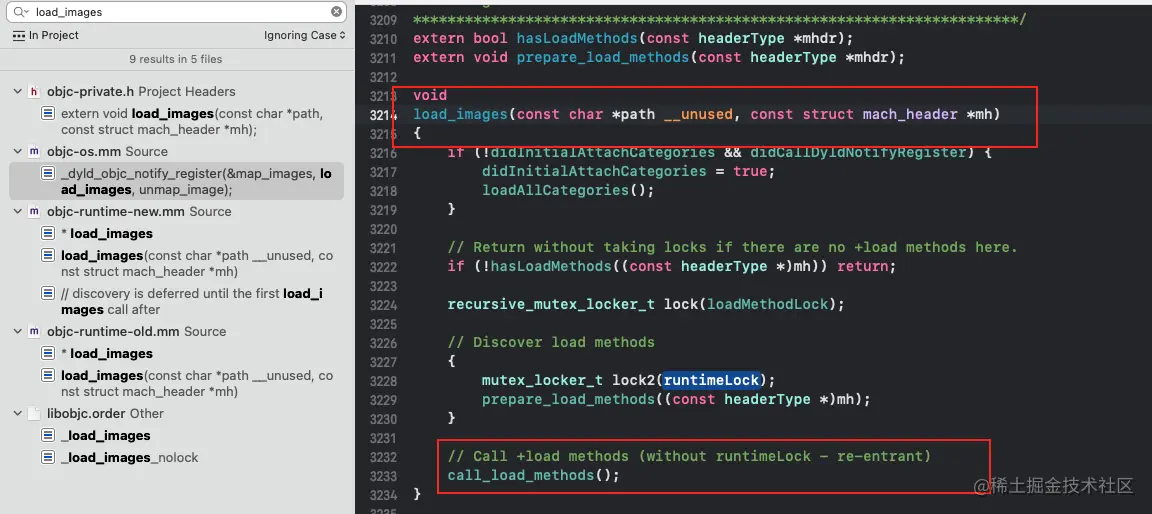The height and width of the screenshot is (514, 1152).
Task: Click line number 3233 in gutter
Action: tap(383, 475)
